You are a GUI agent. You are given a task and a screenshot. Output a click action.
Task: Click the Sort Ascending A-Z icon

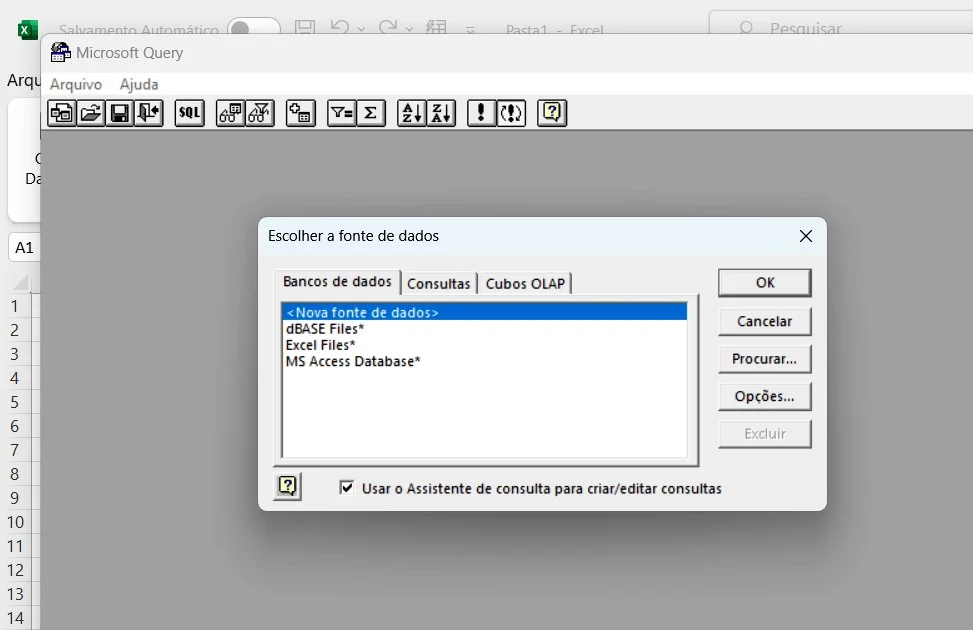click(411, 113)
